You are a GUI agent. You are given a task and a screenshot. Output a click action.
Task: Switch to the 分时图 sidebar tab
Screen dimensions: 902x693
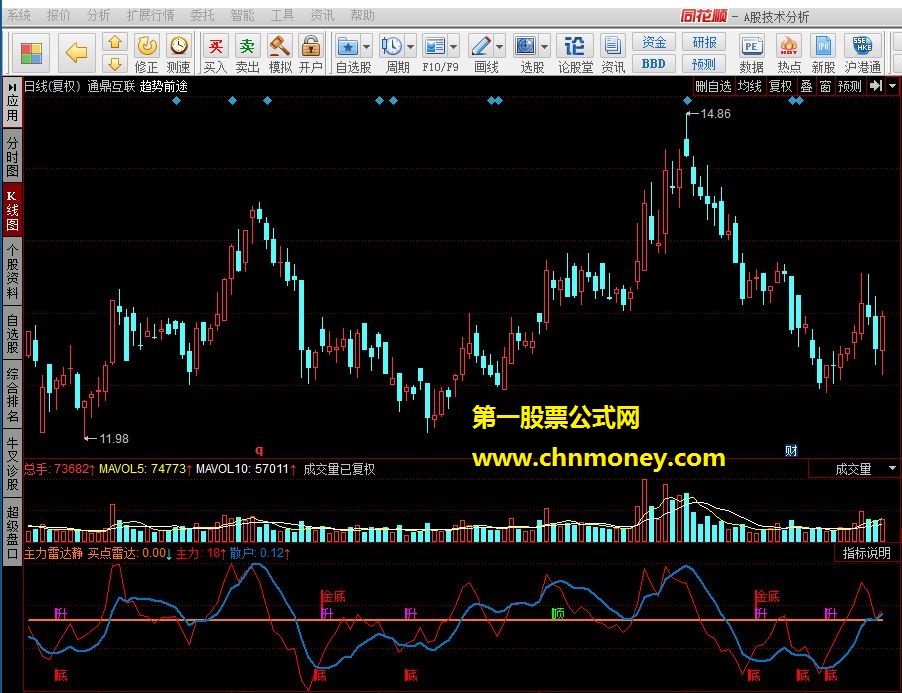point(12,156)
